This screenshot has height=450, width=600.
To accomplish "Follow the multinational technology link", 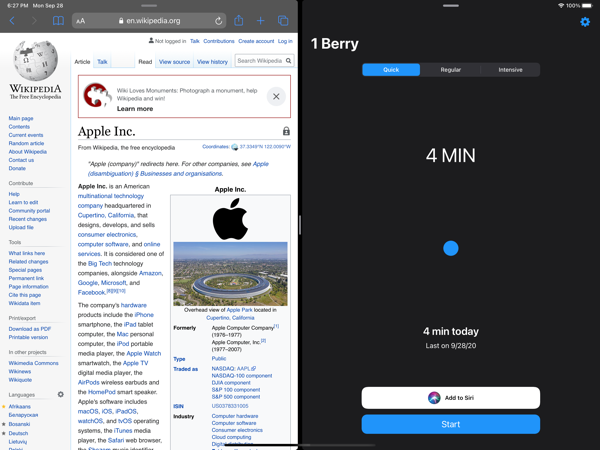I will click(x=111, y=196).
